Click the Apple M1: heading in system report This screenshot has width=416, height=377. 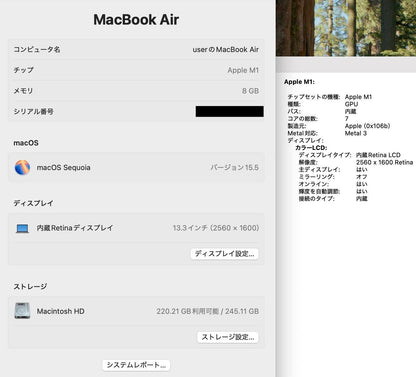pos(299,82)
